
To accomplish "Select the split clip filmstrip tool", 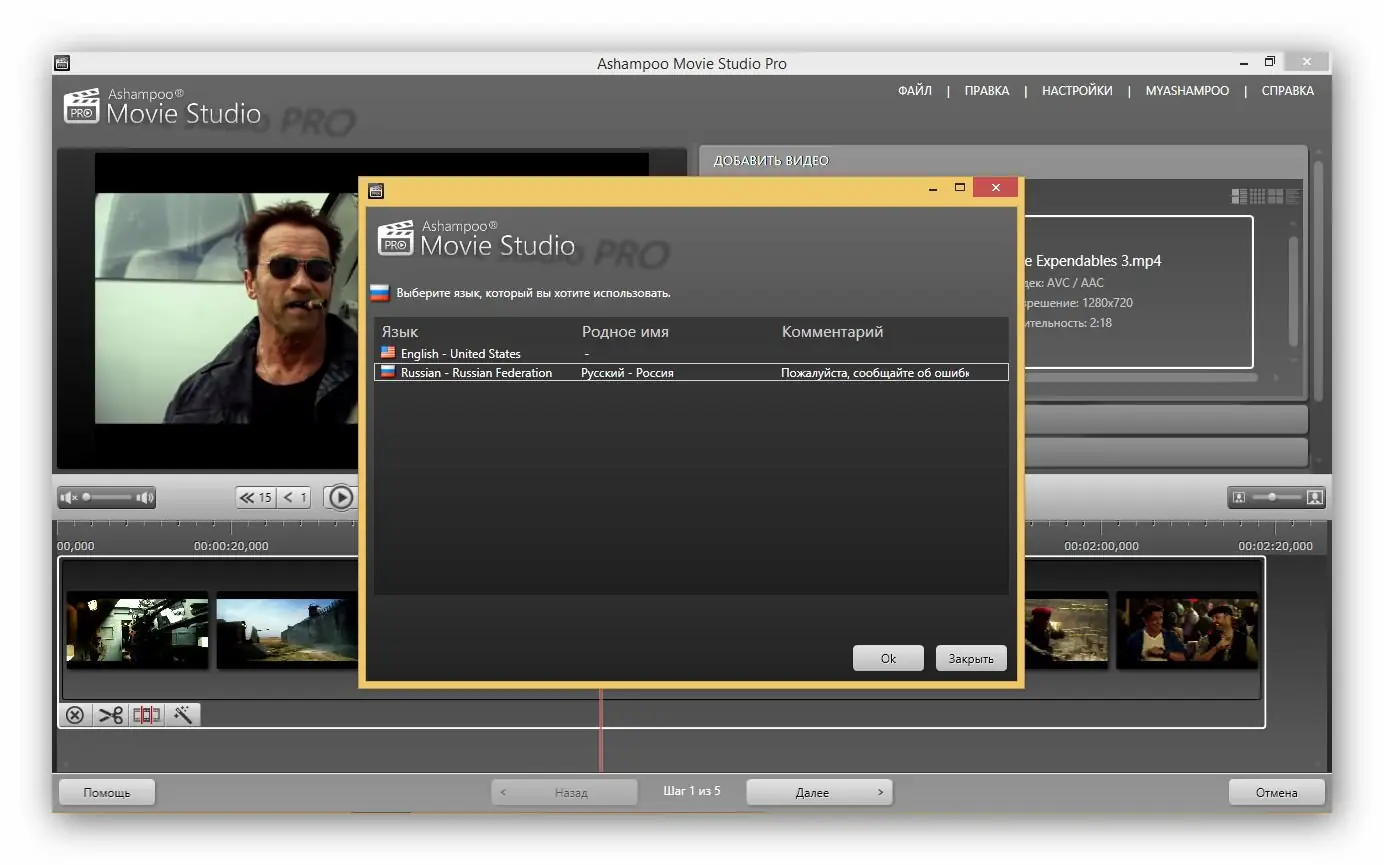I will coord(147,715).
